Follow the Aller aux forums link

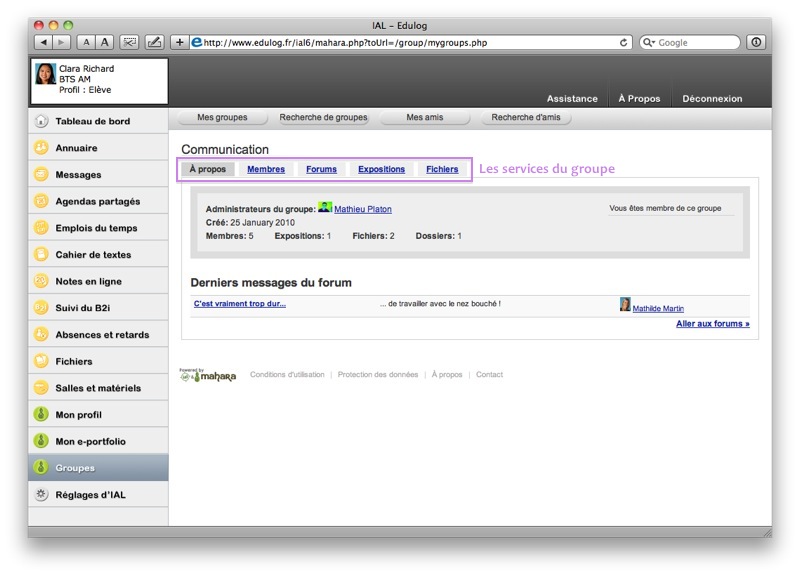712,324
